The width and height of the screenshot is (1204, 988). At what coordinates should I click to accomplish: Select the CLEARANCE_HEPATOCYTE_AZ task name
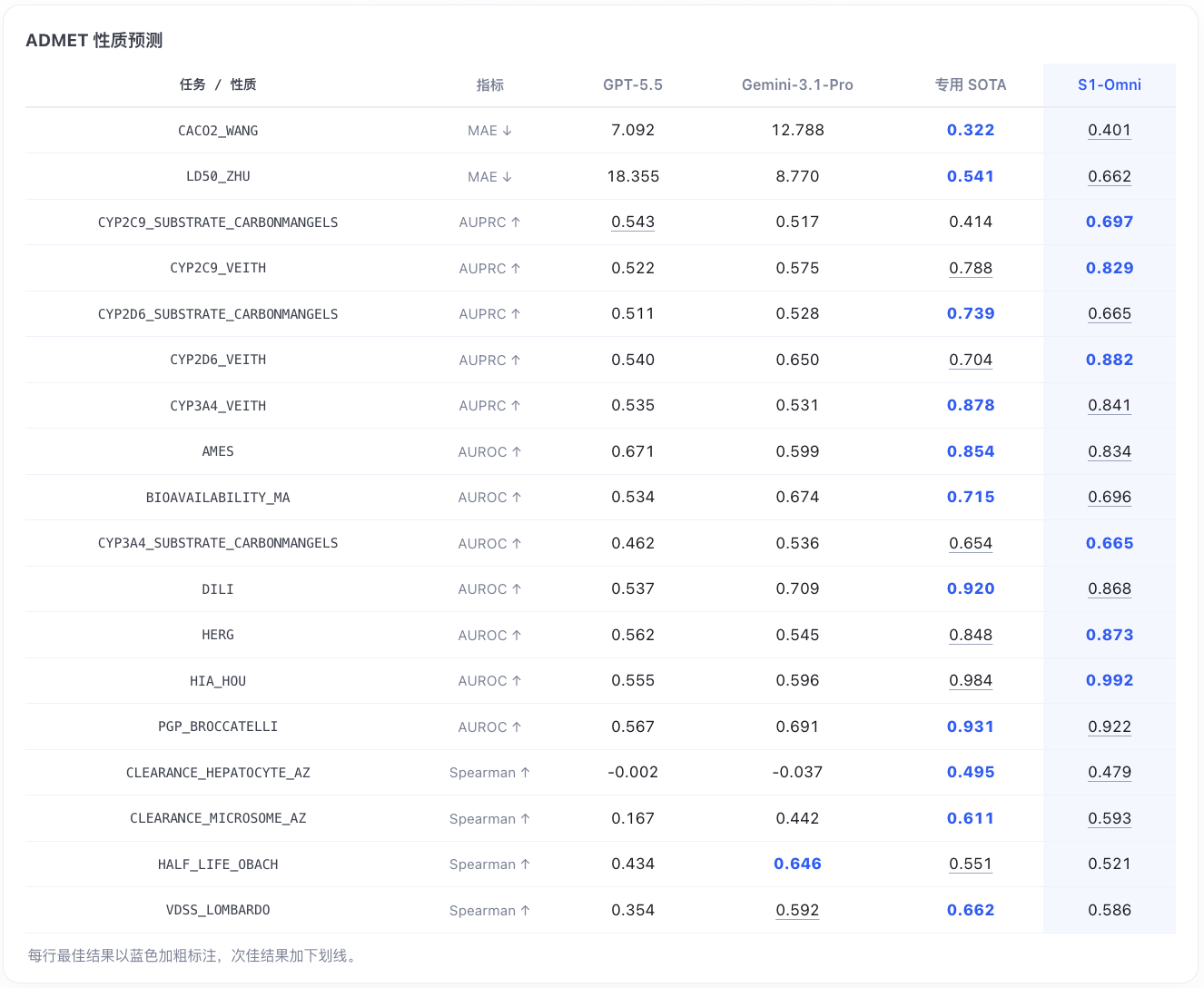tap(218, 773)
